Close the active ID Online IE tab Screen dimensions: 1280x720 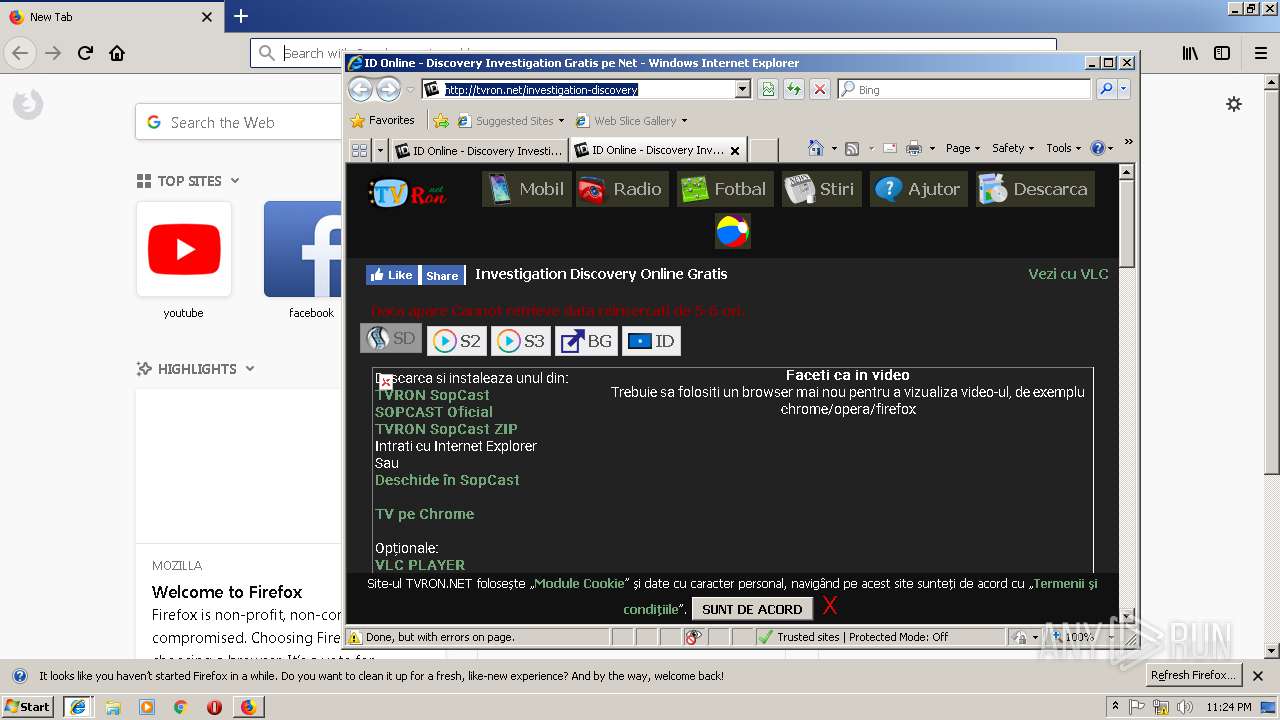(735, 151)
